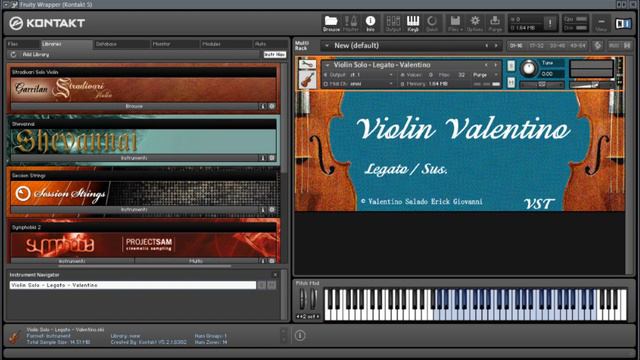Switch to the Files tab

(22, 44)
